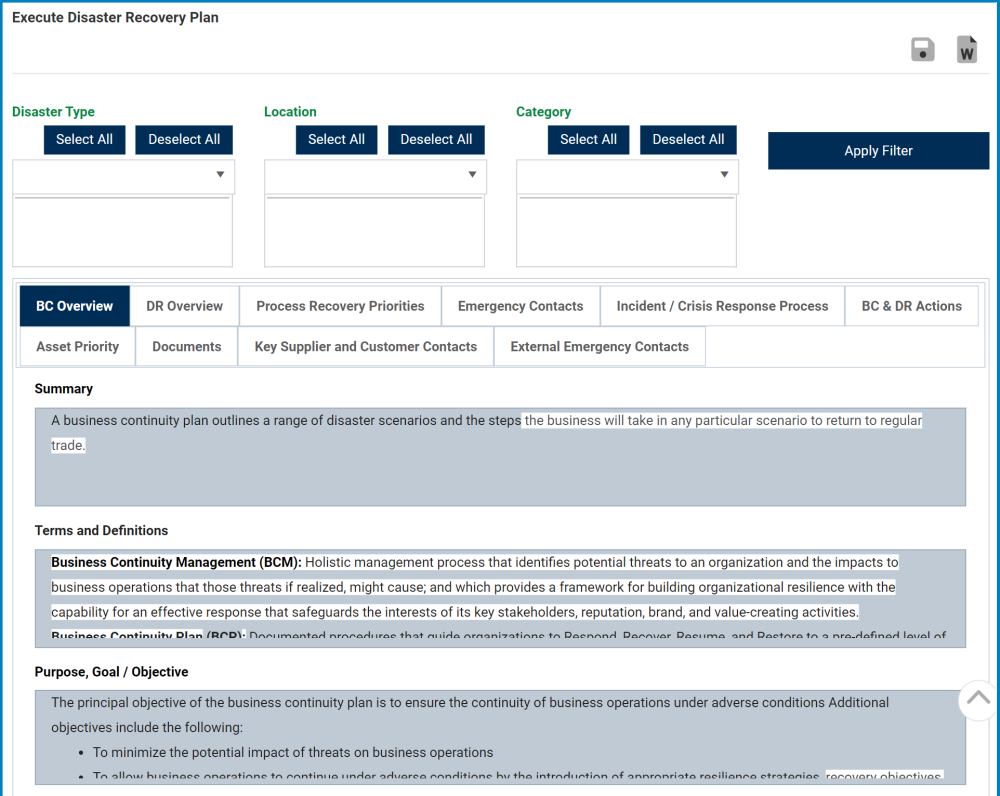Open the Asset Priority tab
Screen dimensions: 1000x796
pyautogui.click(x=77, y=346)
